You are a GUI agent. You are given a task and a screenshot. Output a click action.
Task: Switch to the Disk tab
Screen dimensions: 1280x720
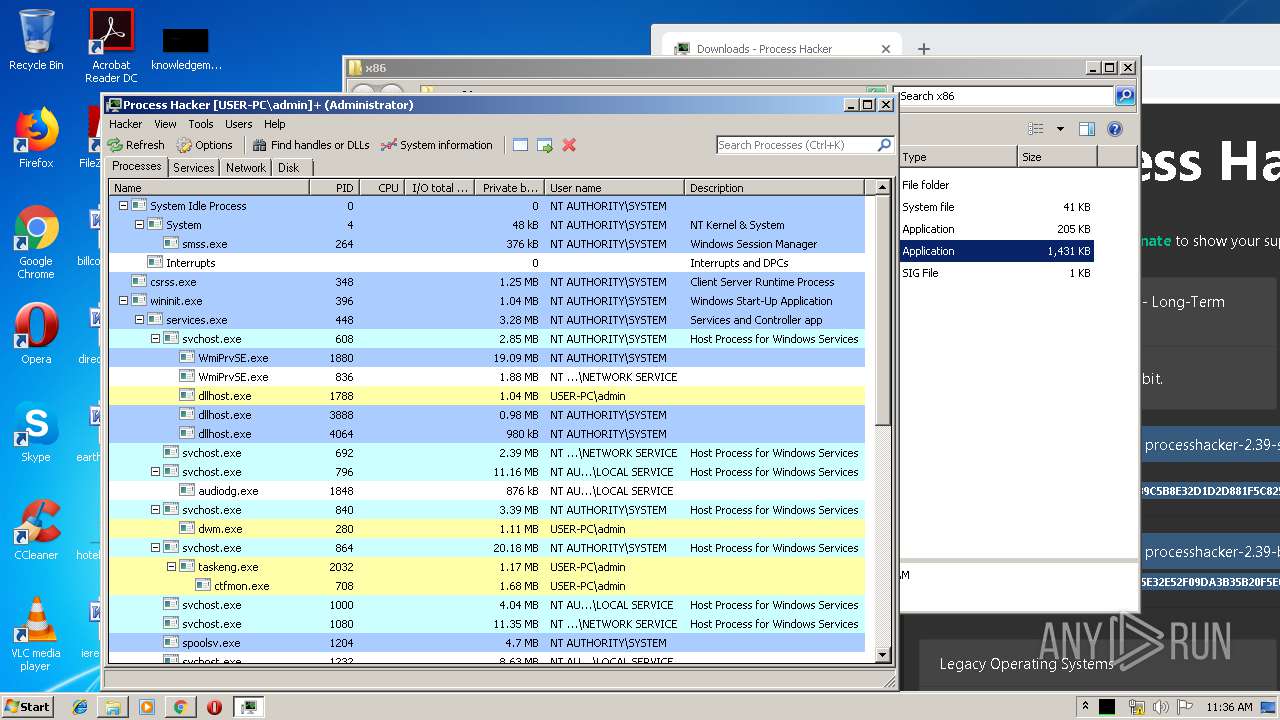point(289,168)
